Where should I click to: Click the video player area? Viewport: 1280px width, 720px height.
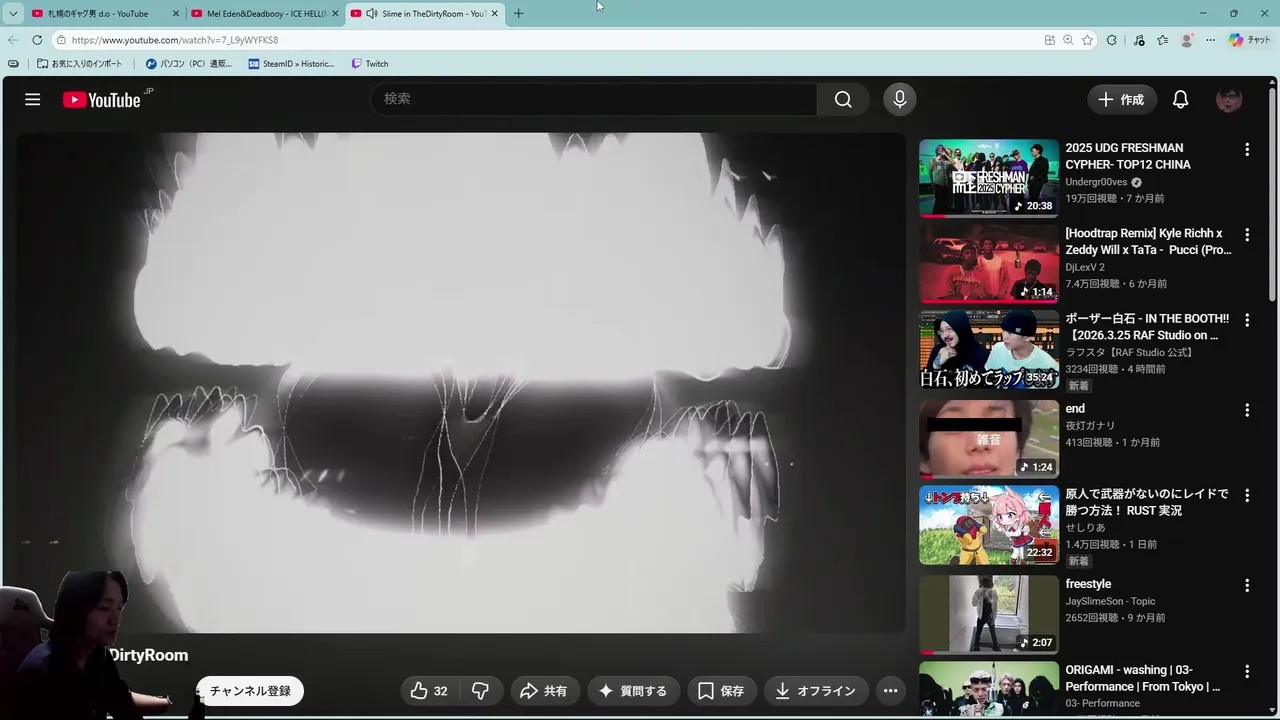tap(460, 383)
